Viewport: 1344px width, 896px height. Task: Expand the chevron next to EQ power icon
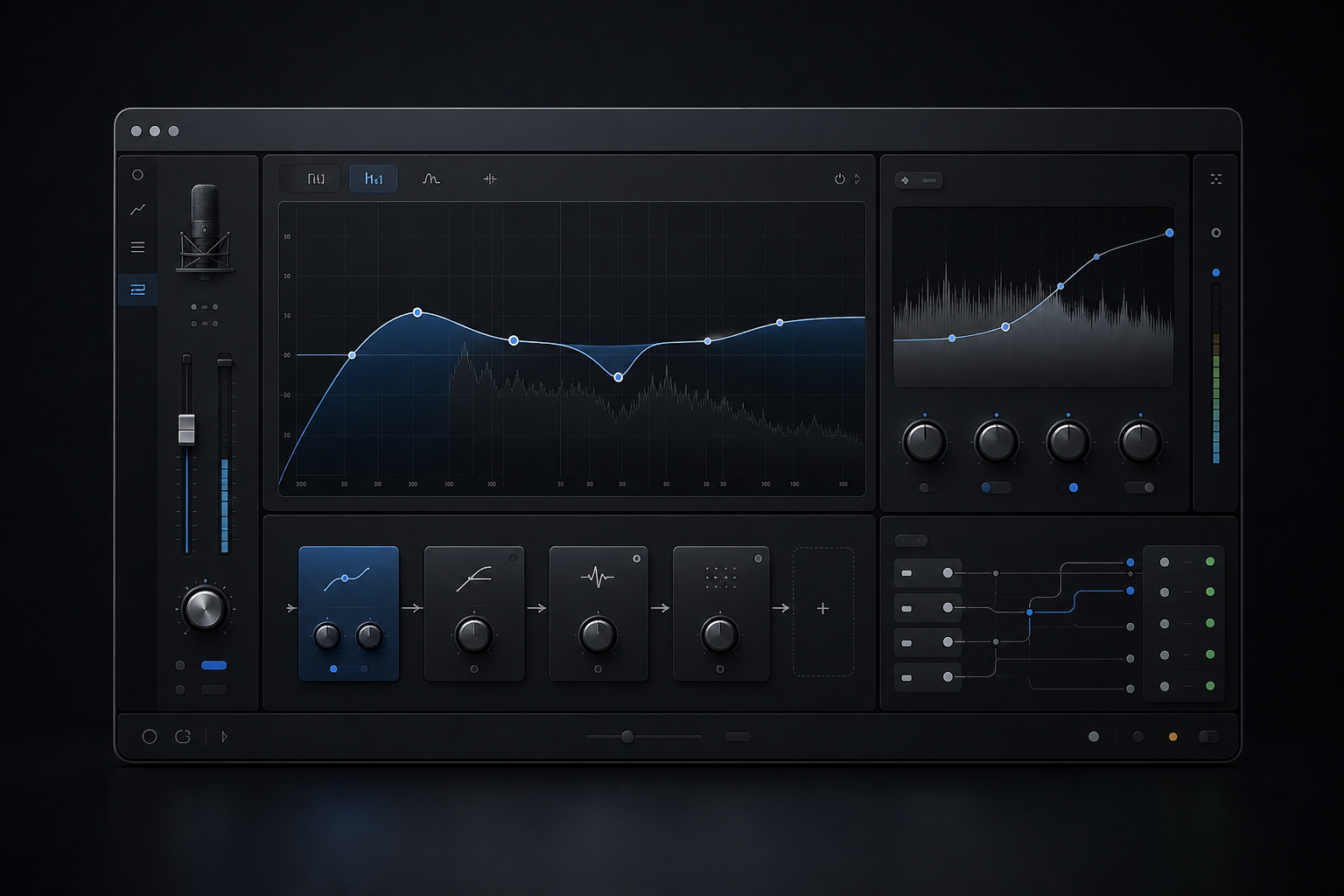(857, 178)
